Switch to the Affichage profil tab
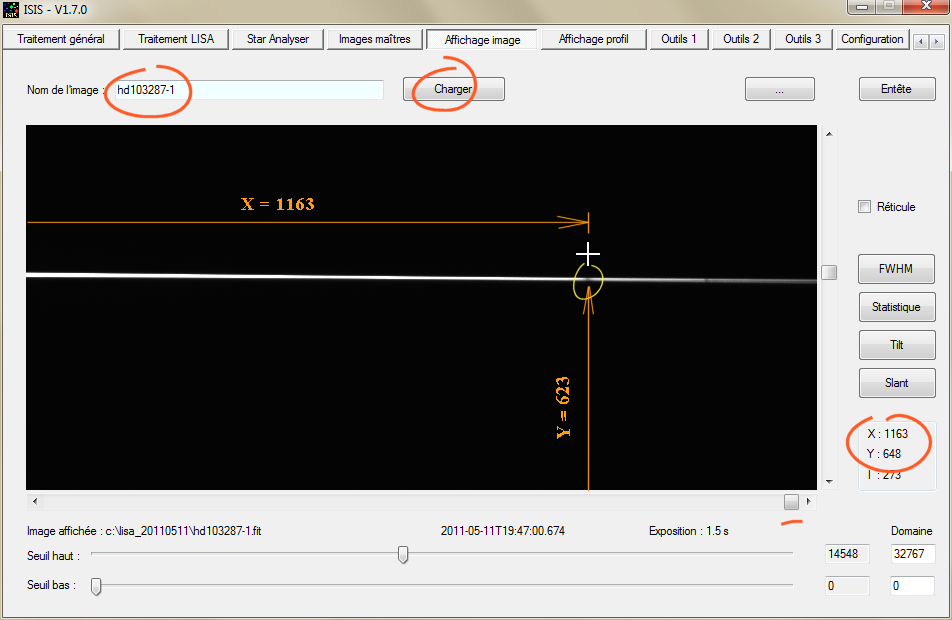The image size is (952, 620). click(593, 39)
